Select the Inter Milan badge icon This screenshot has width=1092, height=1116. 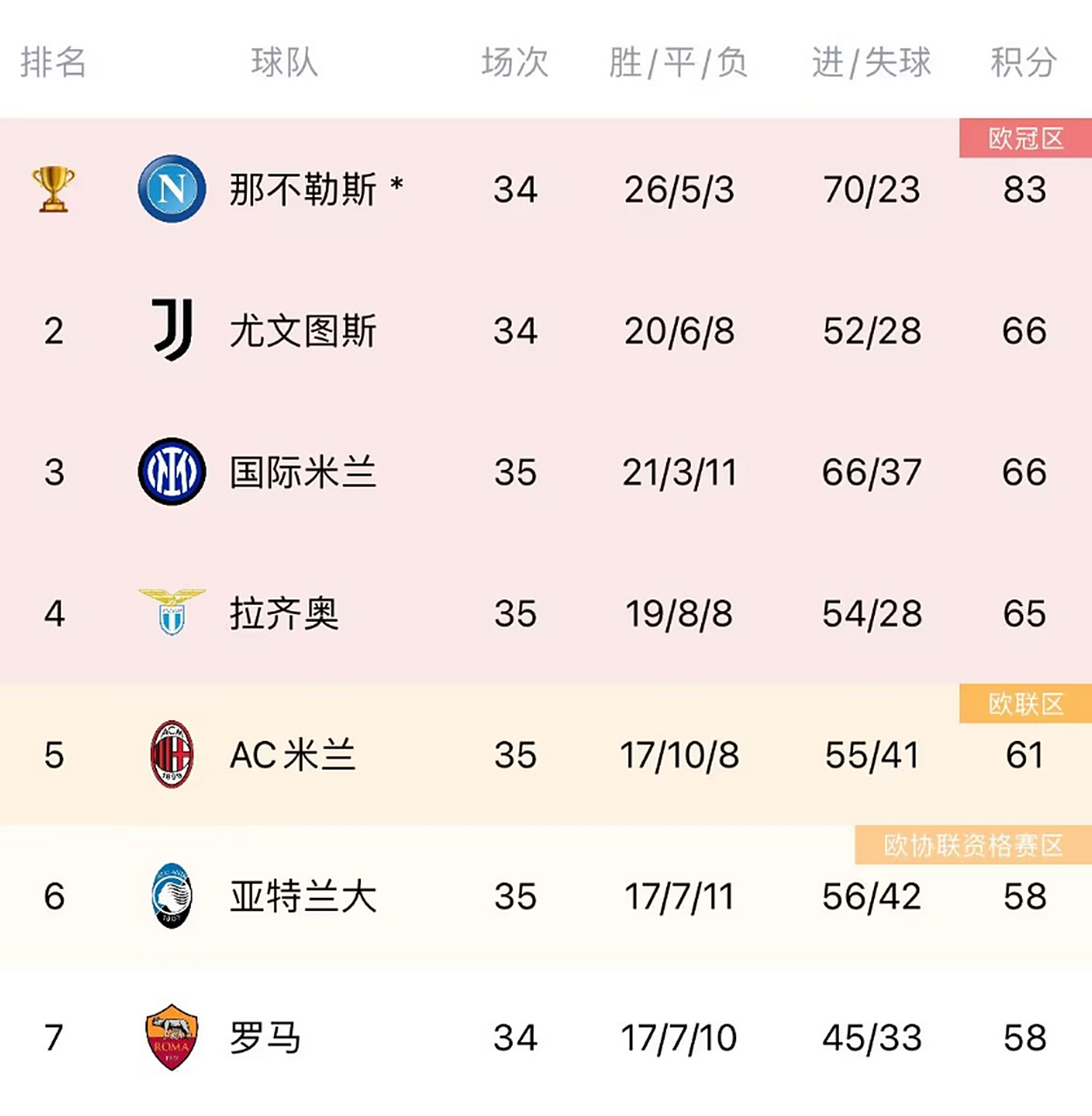click(172, 472)
